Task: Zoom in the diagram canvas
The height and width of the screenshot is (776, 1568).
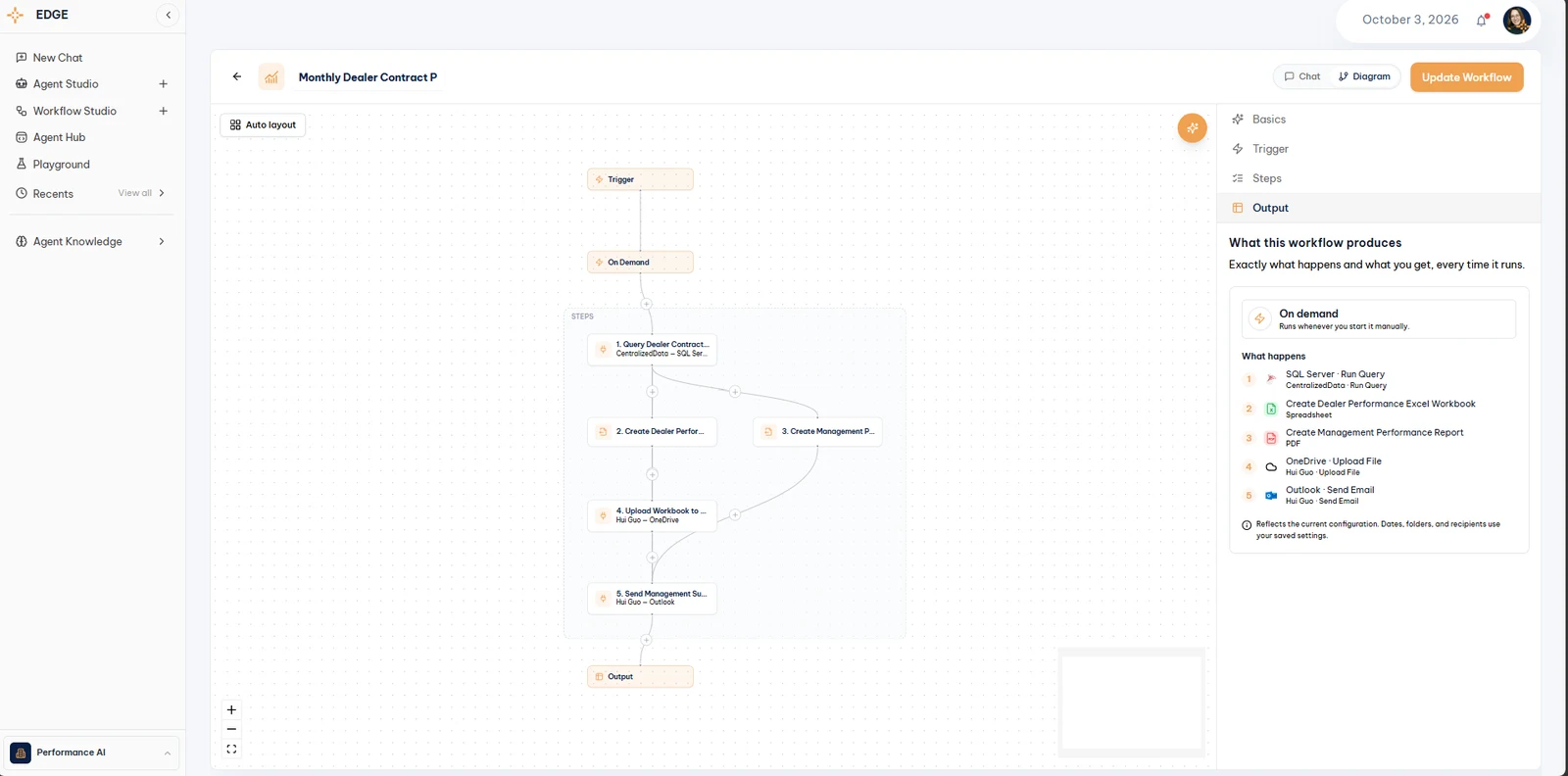Action: pyautogui.click(x=231, y=710)
